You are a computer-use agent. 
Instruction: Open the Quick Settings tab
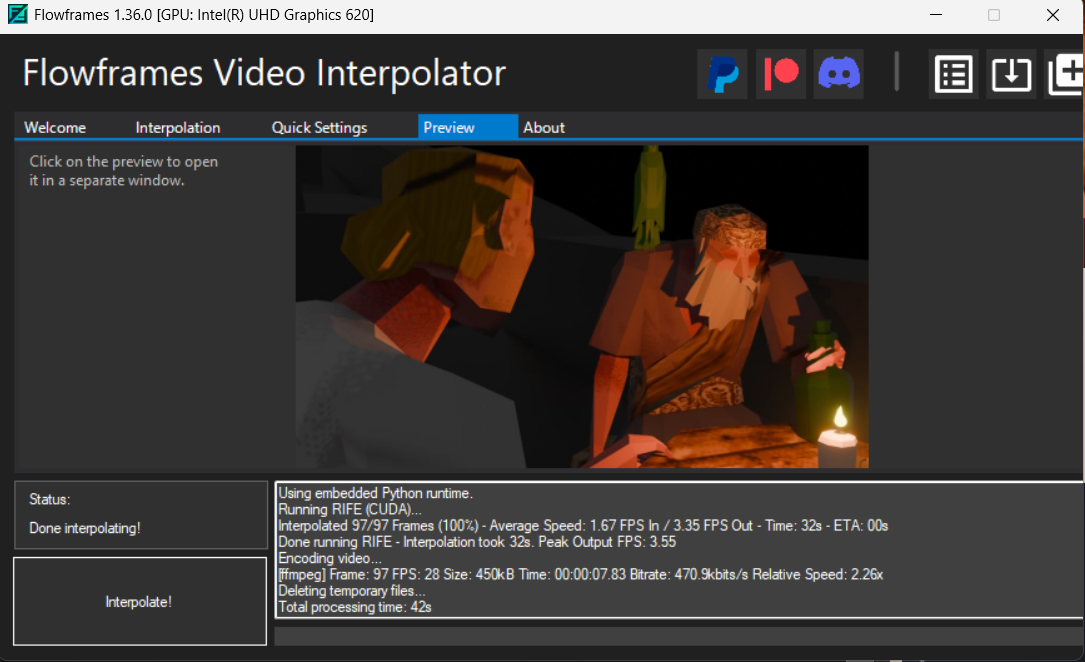tap(319, 127)
